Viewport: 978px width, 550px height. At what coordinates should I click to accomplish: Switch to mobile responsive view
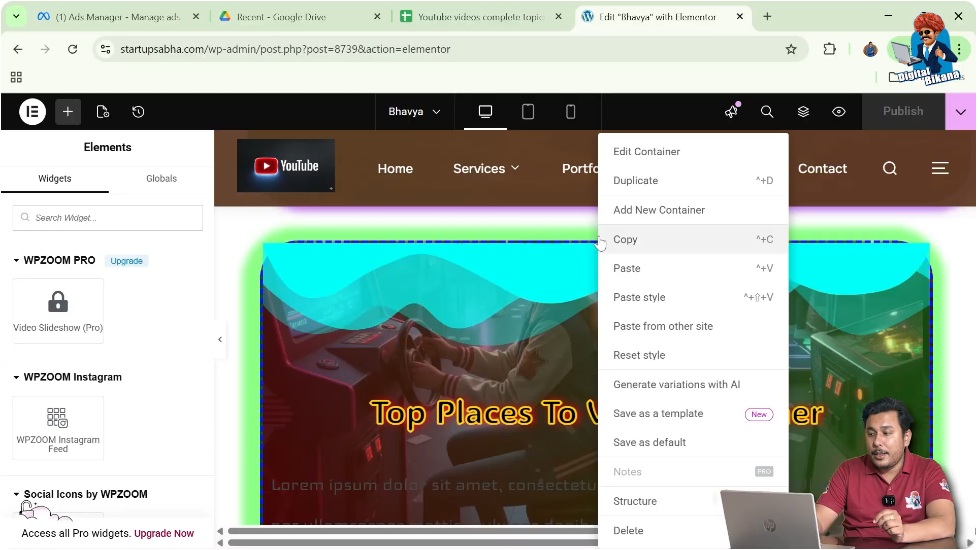tap(570, 112)
